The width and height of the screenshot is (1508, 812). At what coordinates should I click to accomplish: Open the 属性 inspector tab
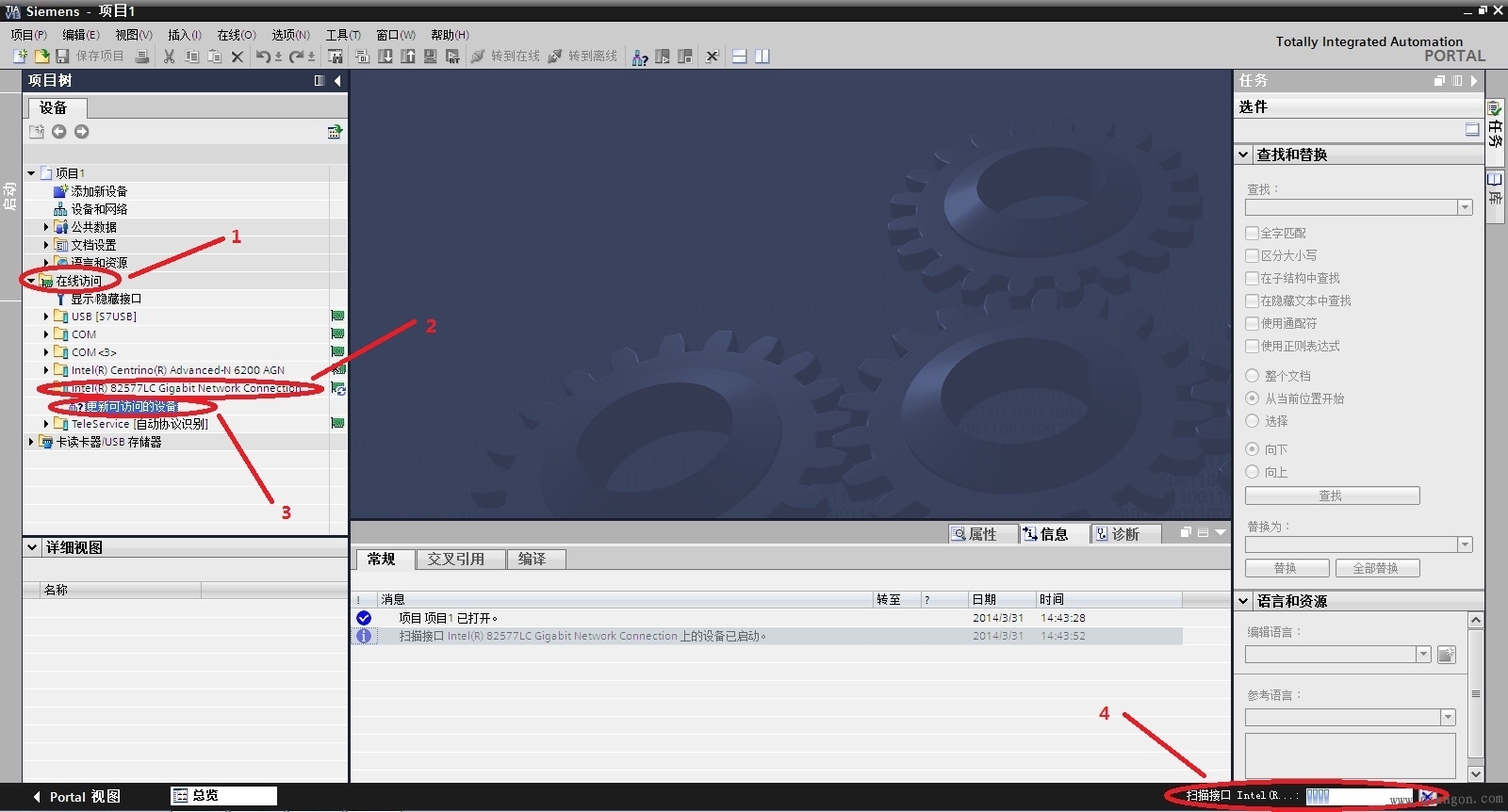[x=983, y=534]
